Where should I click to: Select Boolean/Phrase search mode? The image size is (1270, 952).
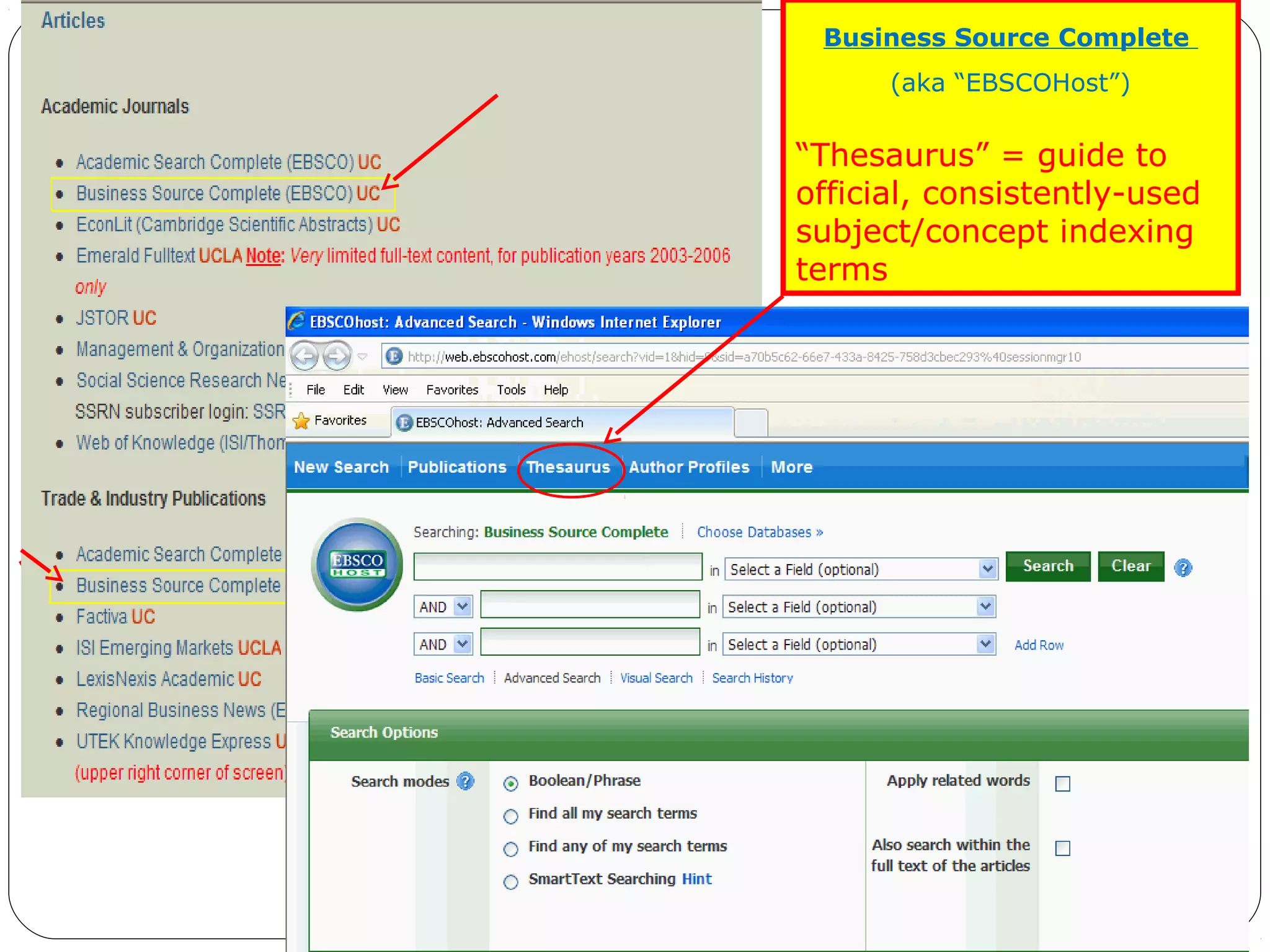tap(511, 784)
